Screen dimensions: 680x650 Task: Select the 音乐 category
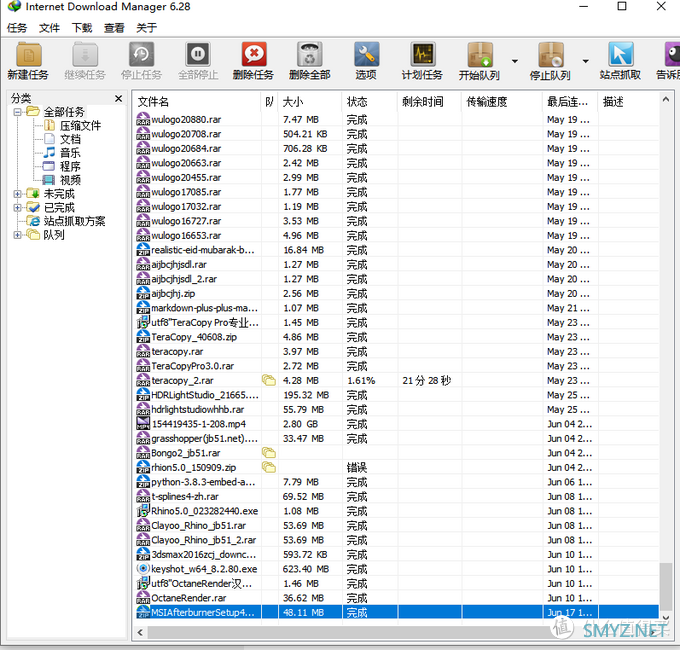[x=70, y=153]
